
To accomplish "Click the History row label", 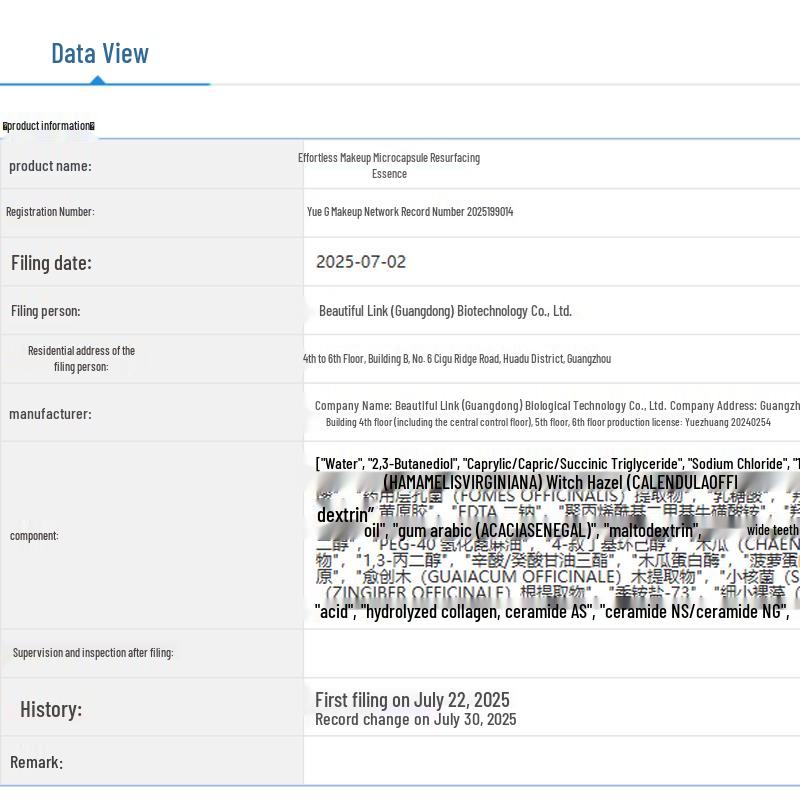I will (51, 709).
